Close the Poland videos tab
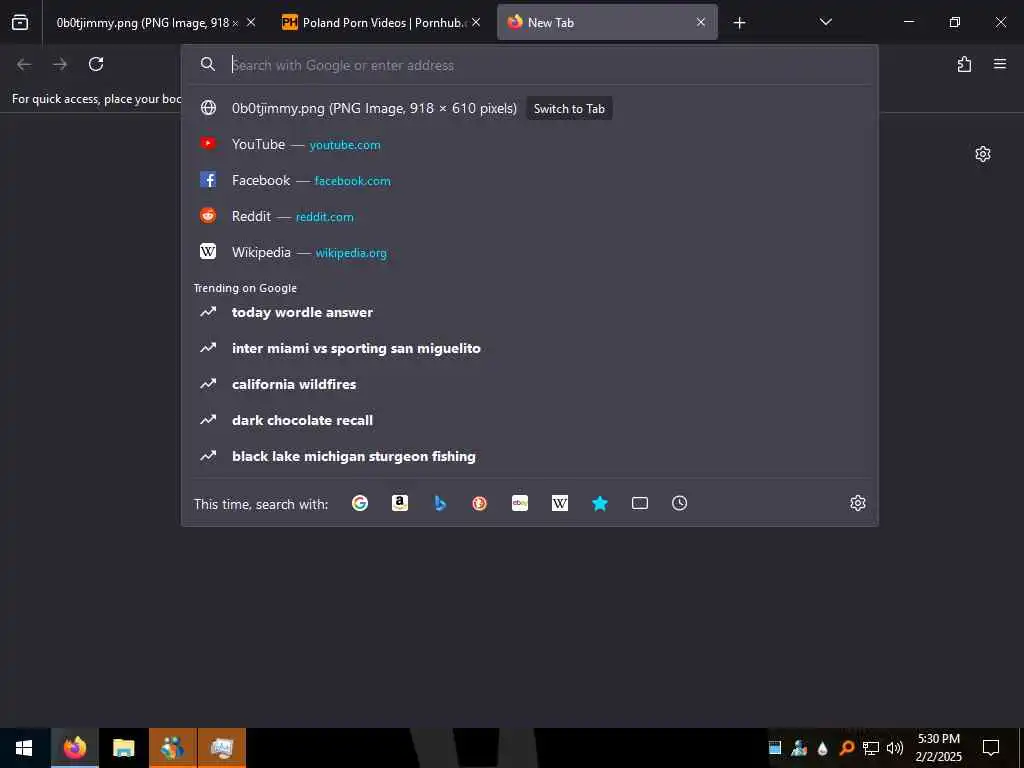 pos(476,22)
